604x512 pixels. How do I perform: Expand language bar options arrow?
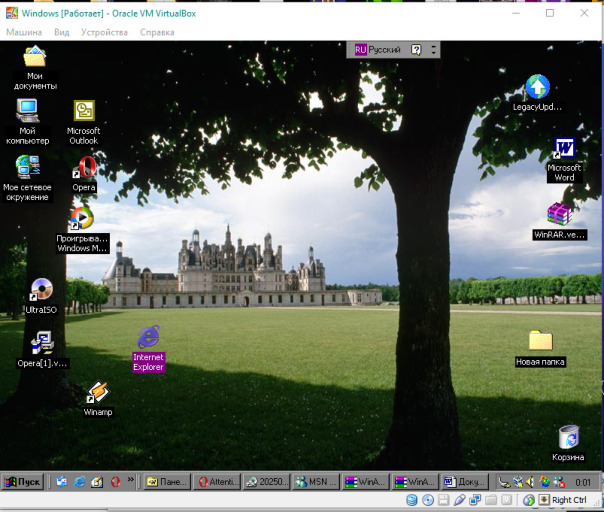click(x=433, y=49)
